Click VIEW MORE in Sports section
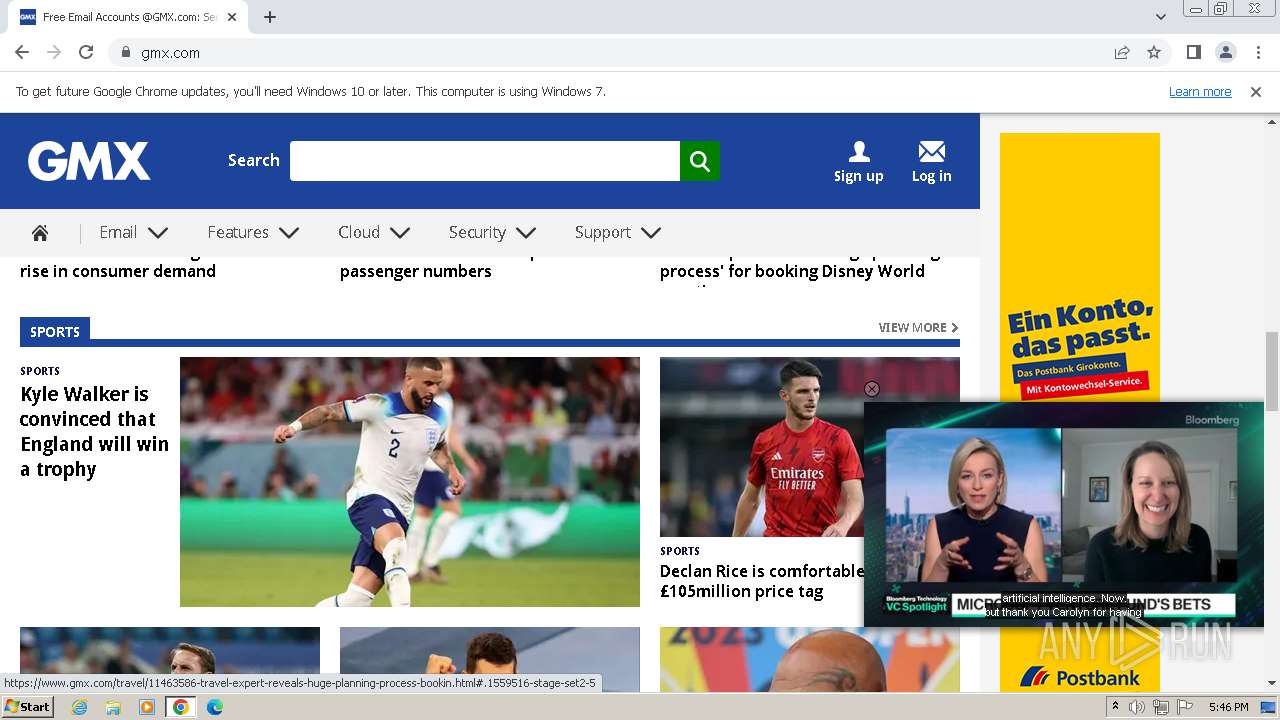 (x=918, y=328)
